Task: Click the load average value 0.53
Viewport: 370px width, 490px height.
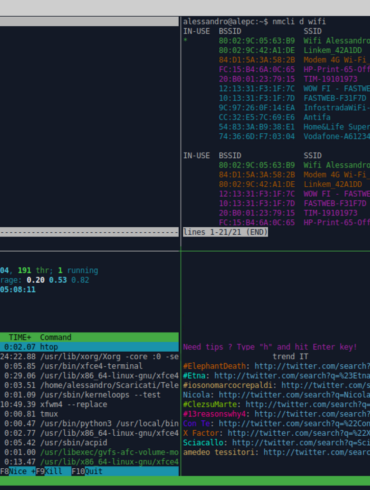Action: pyautogui.click(x=58, y=280)
